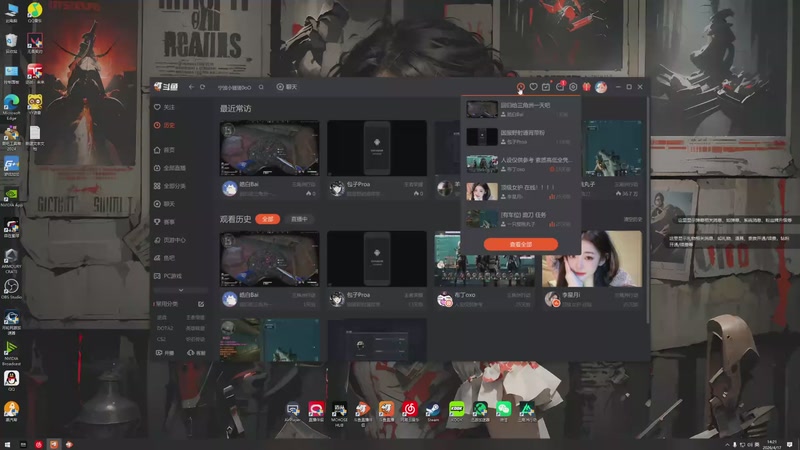Click the history clock icon in title bar
The height and width of the screenshot is (450, 800).
tap(520, 87)
